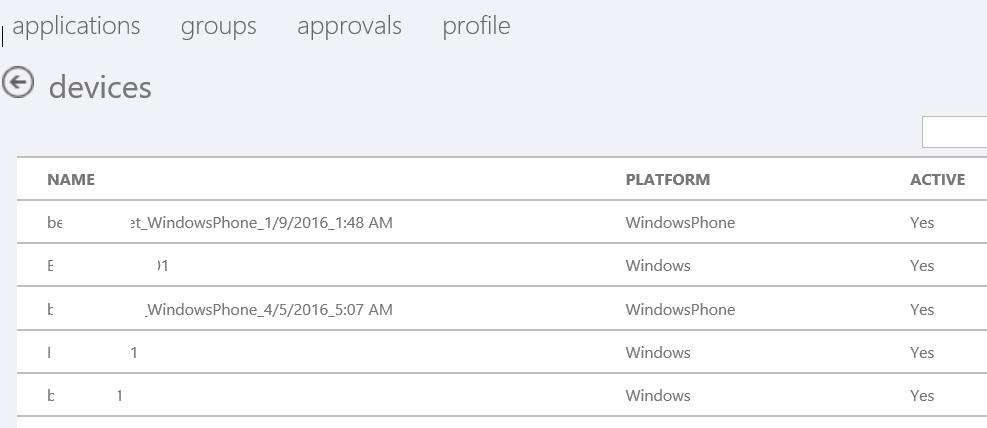This screenshot has width=987, height=428.
Task: Click Active 'Yes' for the 4/5/2016 device
Action: 922,310
